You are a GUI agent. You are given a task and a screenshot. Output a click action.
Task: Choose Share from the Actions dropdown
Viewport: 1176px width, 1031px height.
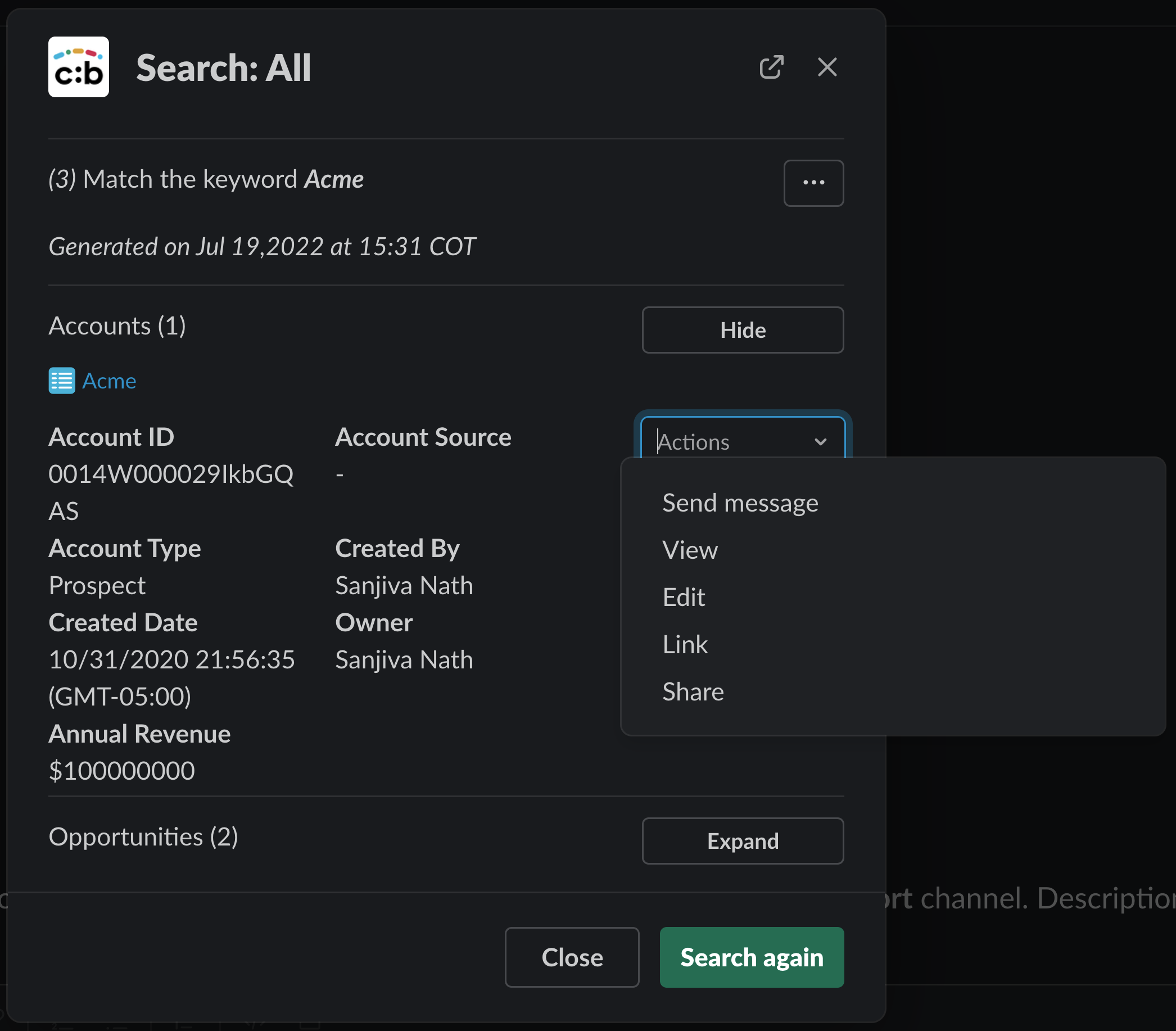[693, 691]
